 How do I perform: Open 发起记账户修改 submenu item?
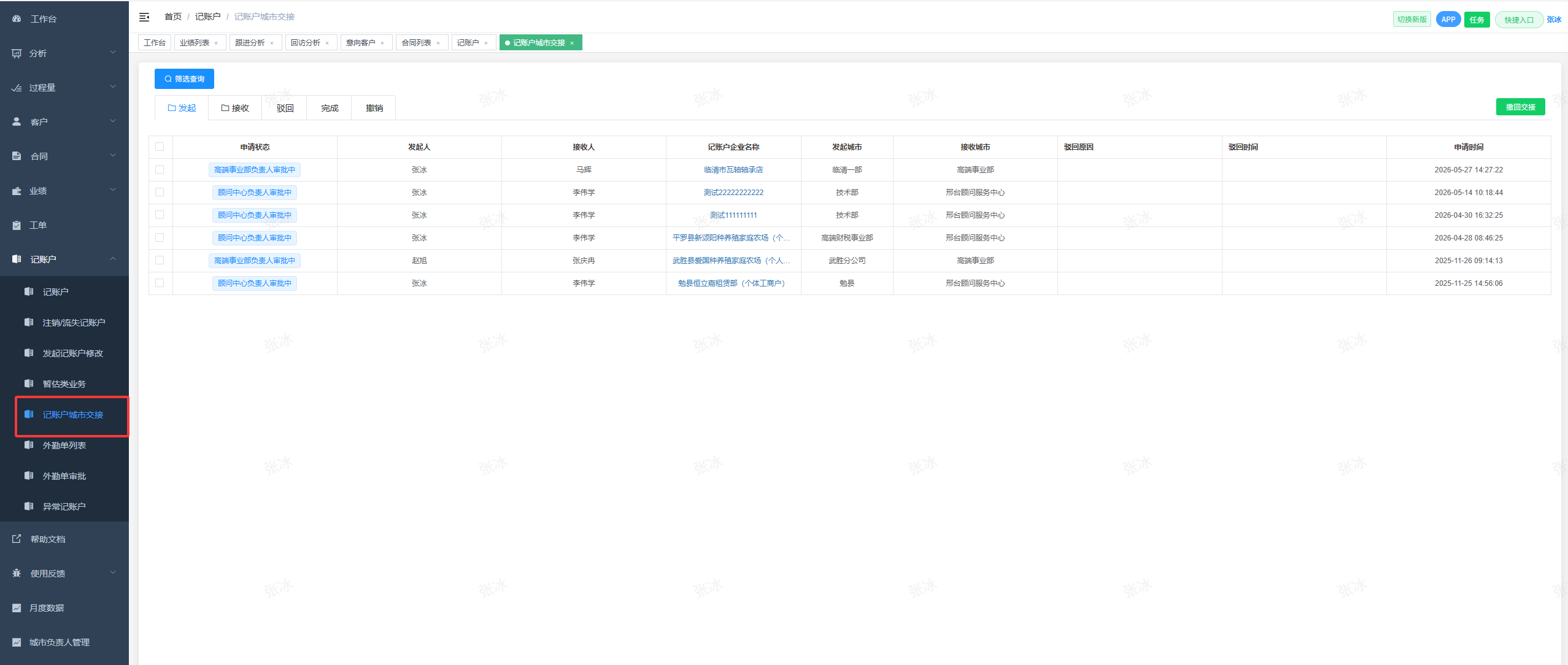[64, 353]
